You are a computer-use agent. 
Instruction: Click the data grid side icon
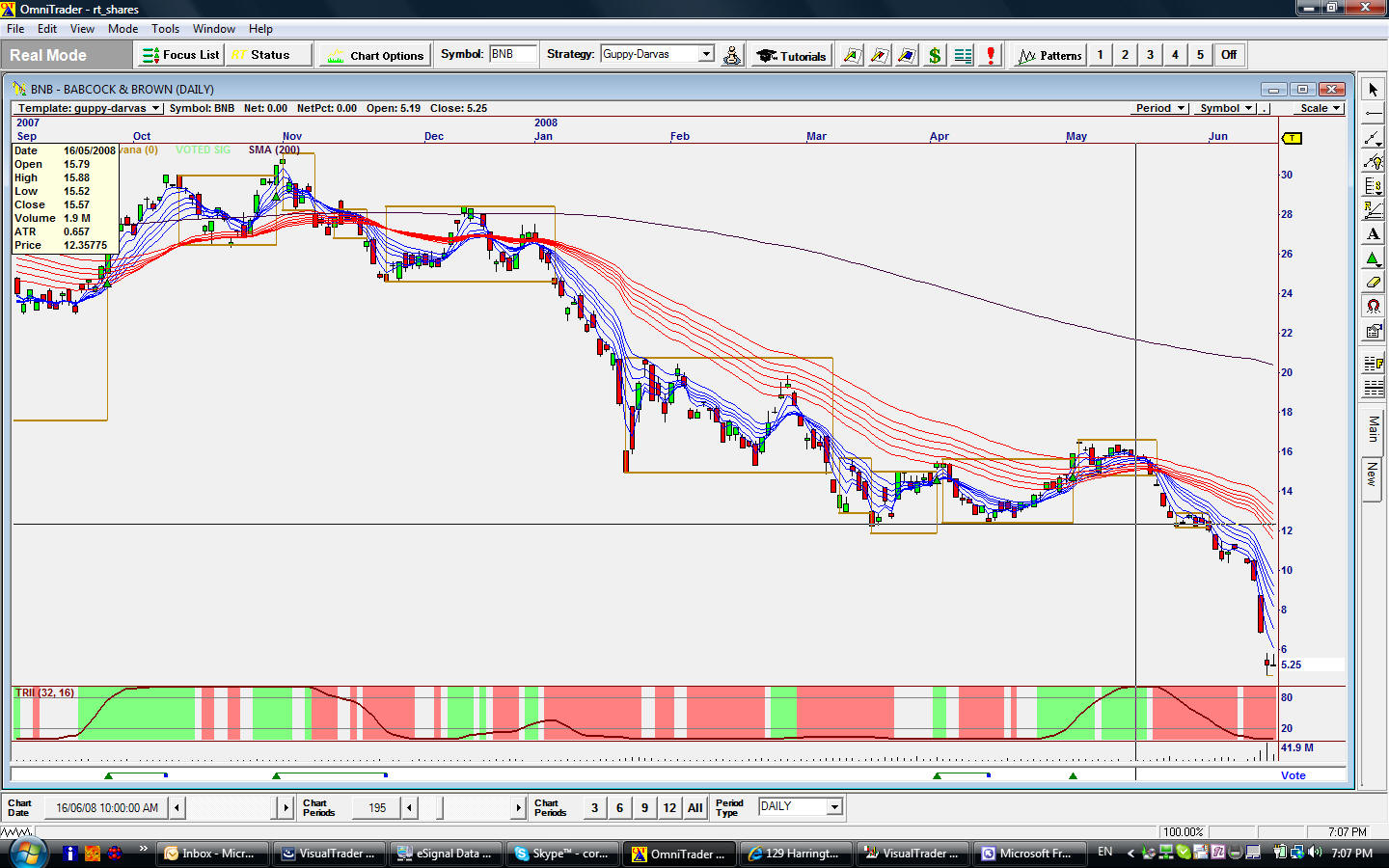pyautogui.click(x=1373, y=388)
